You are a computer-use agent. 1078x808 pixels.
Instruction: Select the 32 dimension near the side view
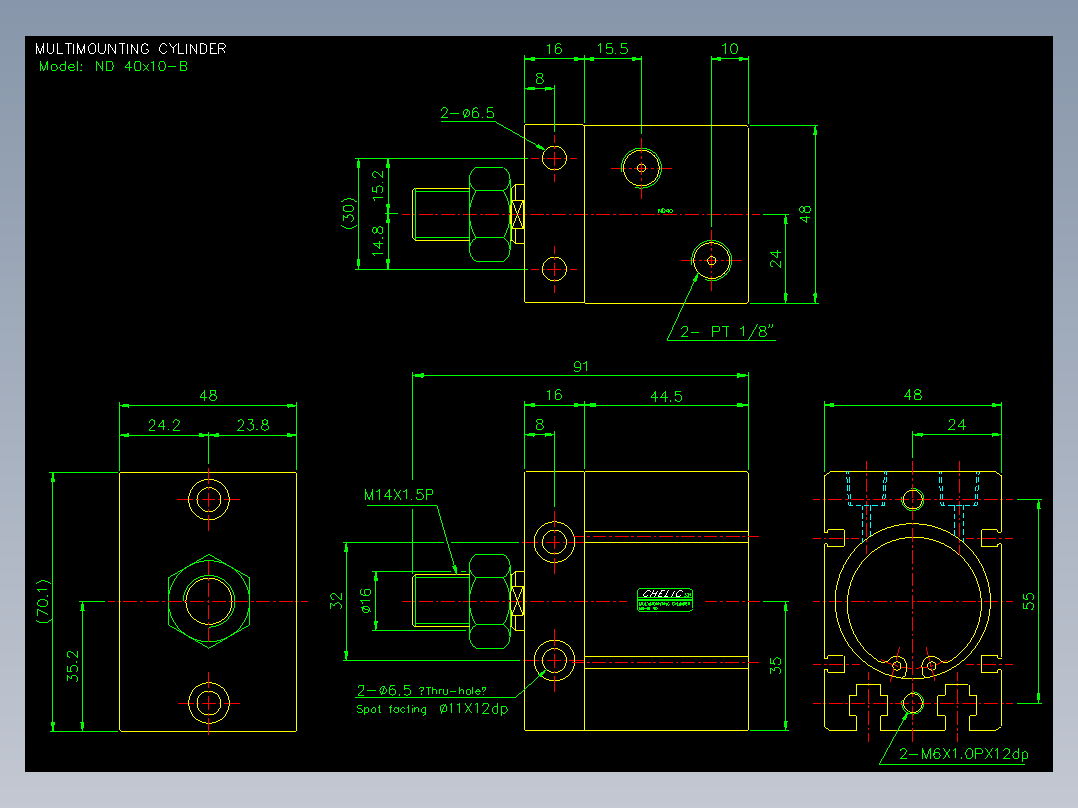(336, 601)
